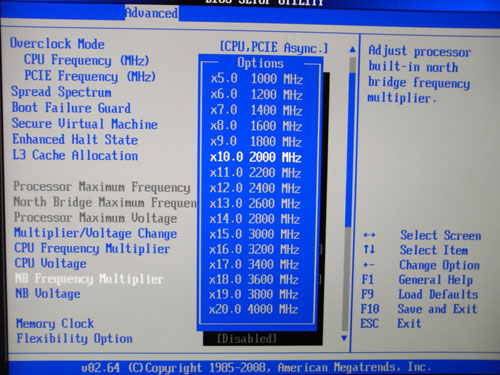Choose x6.0 1200 MHz option

pos(256,95)
